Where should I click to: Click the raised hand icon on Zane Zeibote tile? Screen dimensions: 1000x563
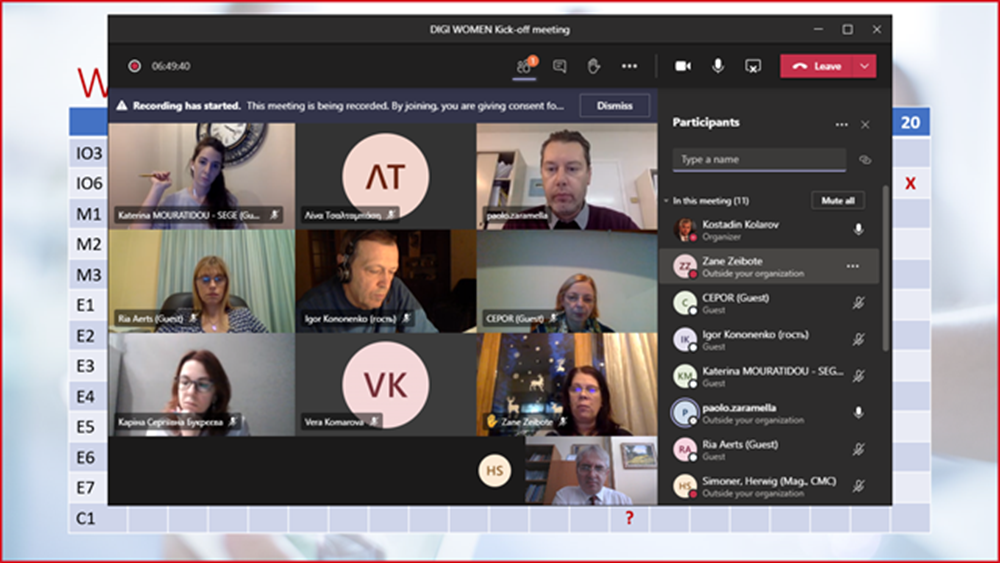click(492, 421)
